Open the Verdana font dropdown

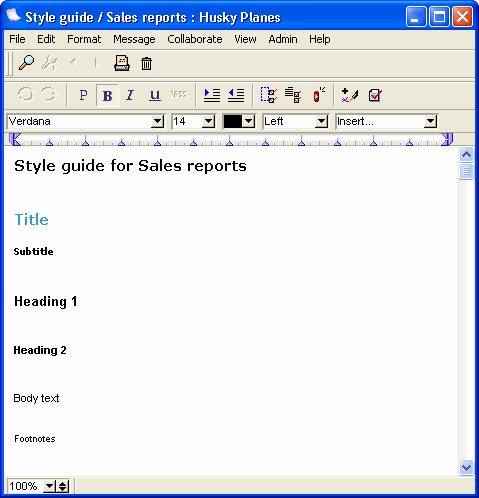[x=157, y=121]
